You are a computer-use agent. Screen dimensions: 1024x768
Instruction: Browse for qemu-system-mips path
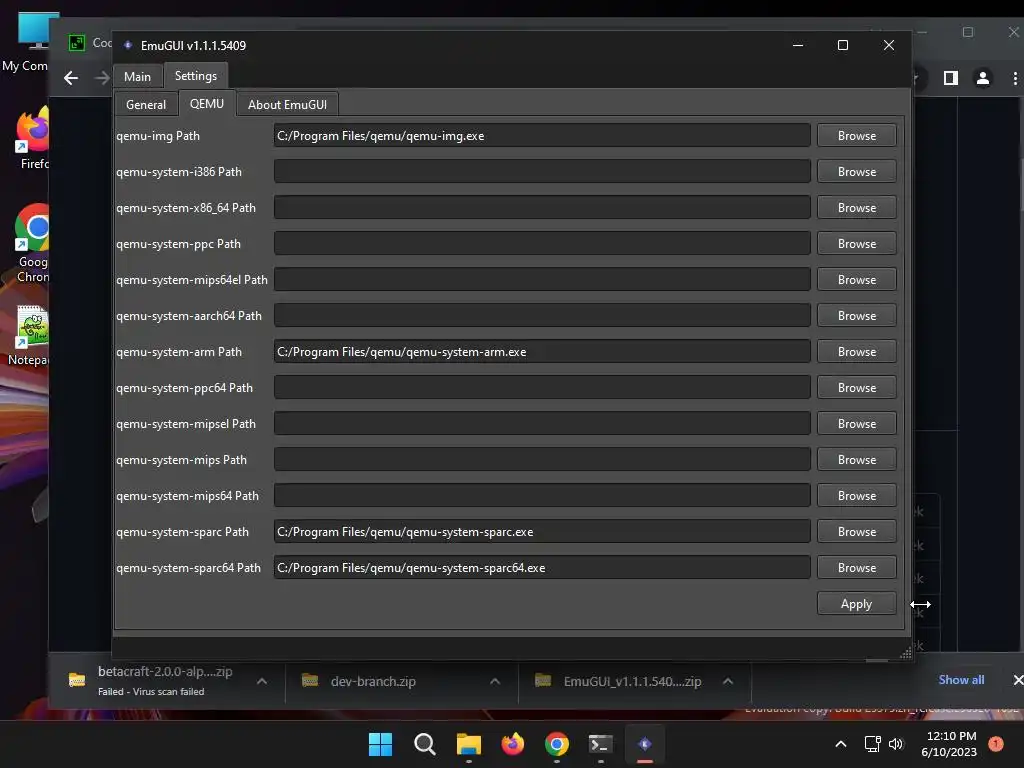pos(856,460)
